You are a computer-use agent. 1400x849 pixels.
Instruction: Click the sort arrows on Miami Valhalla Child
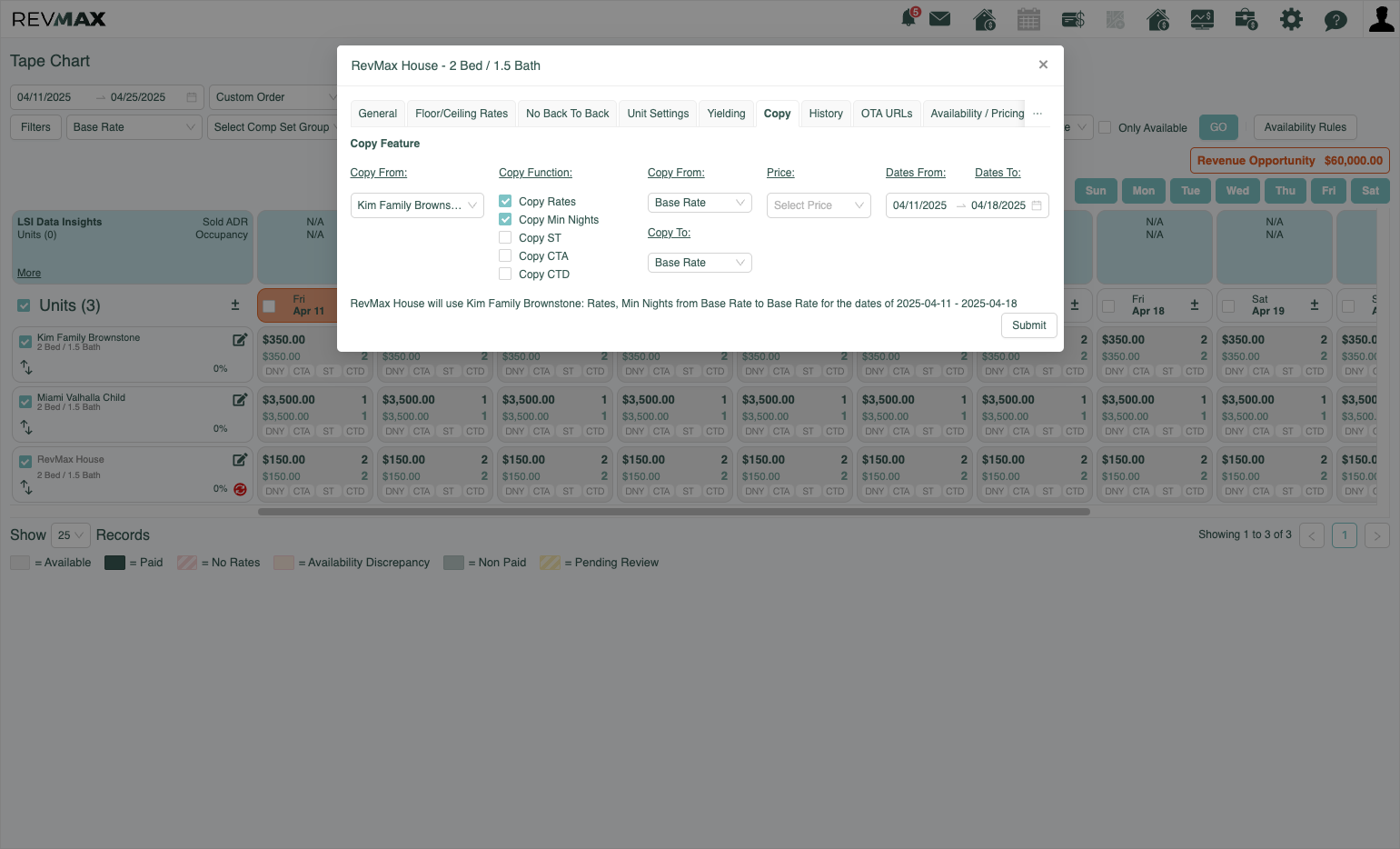click(26, 427)
